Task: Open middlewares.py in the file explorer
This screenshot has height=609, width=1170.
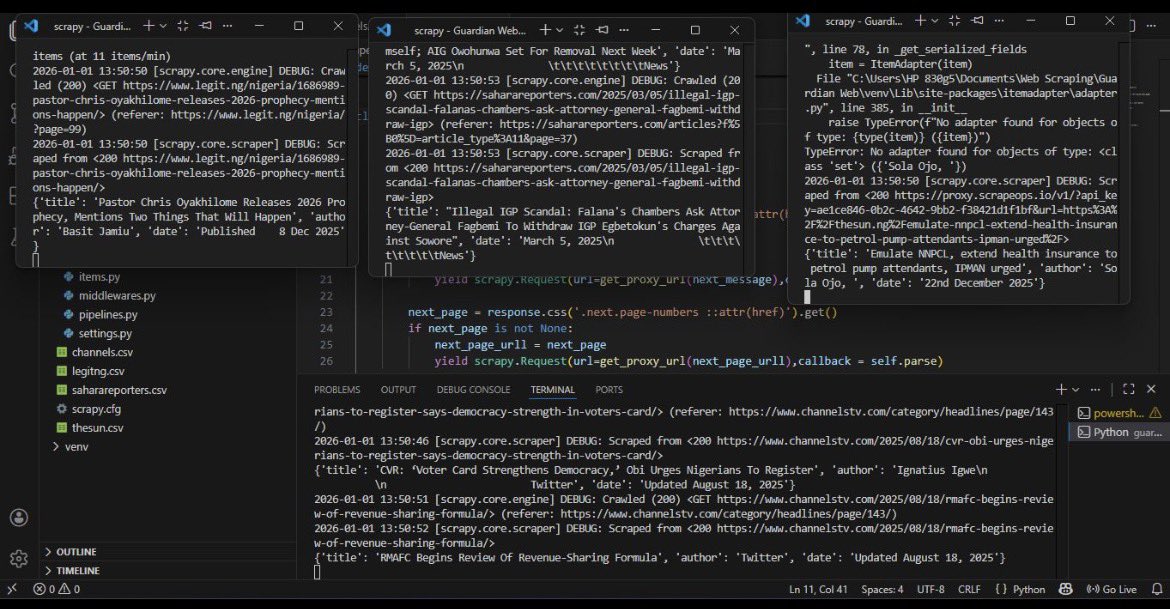Action: point(117,296)
